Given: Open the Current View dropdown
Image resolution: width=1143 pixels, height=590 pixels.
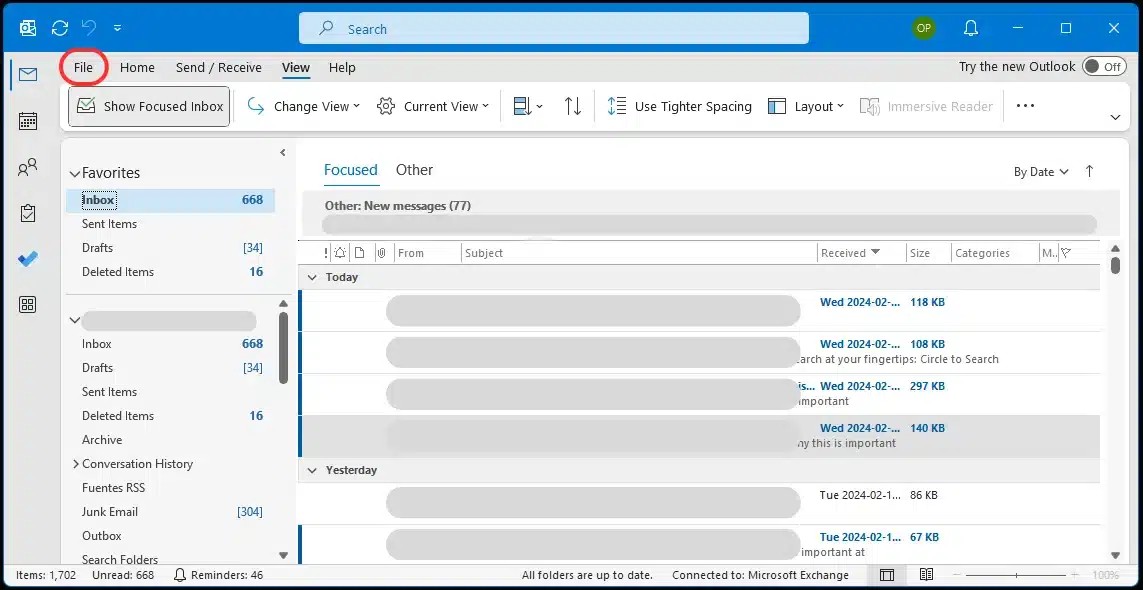Looking at the screenshot, I should point(432,106).
